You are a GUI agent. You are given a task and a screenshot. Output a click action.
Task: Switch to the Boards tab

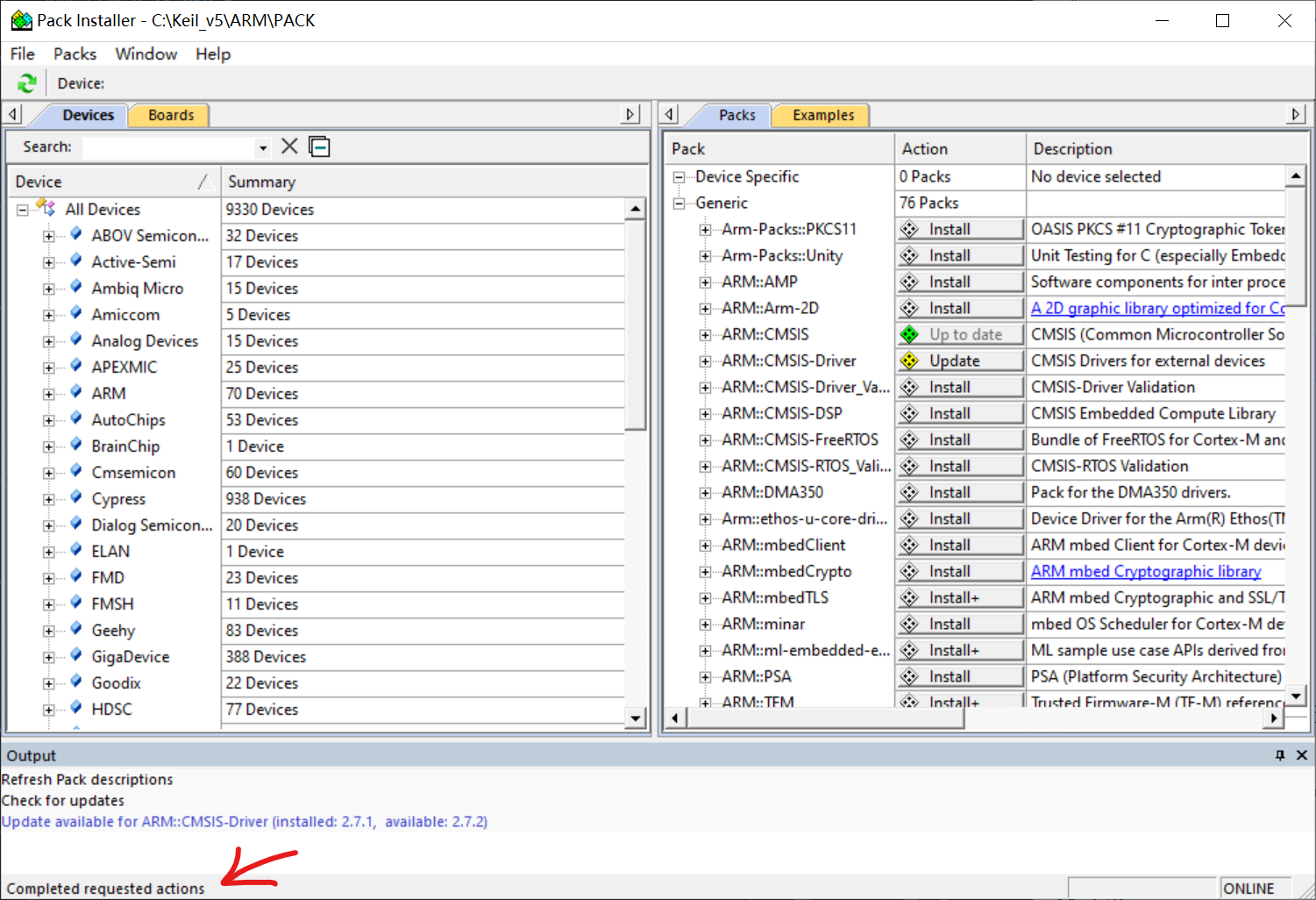[x=170, y=115]
